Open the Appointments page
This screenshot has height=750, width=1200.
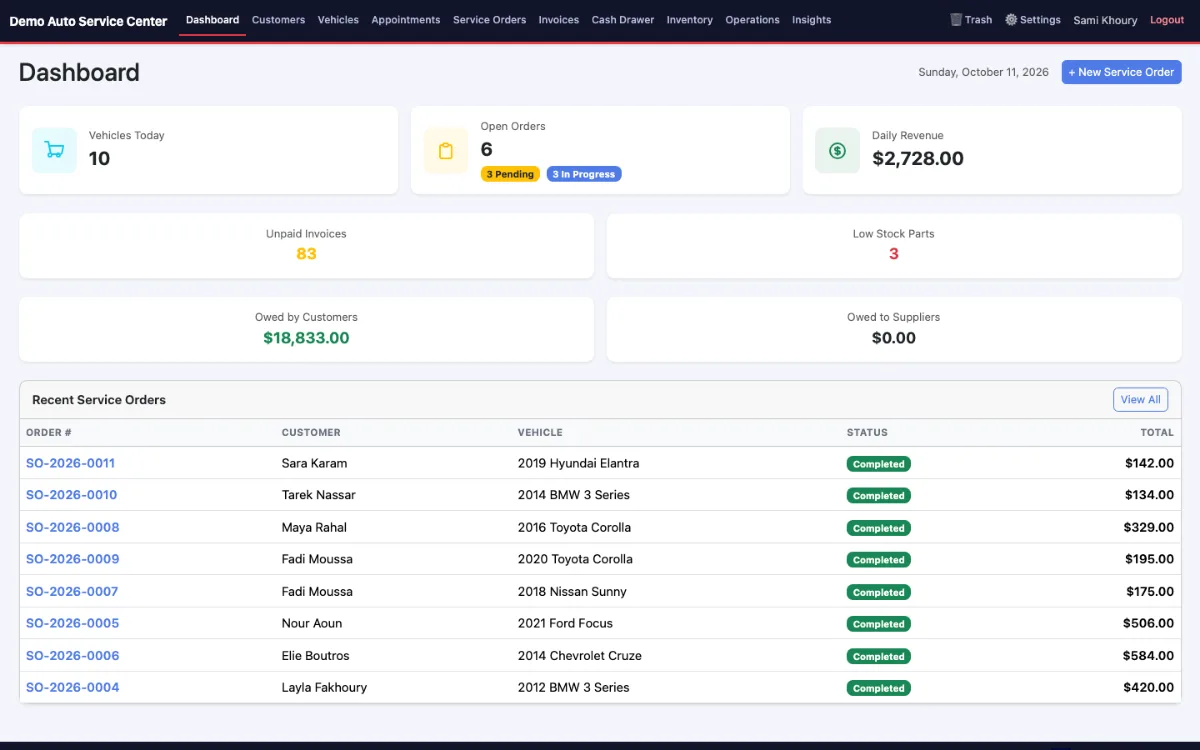tap(405, 20)
